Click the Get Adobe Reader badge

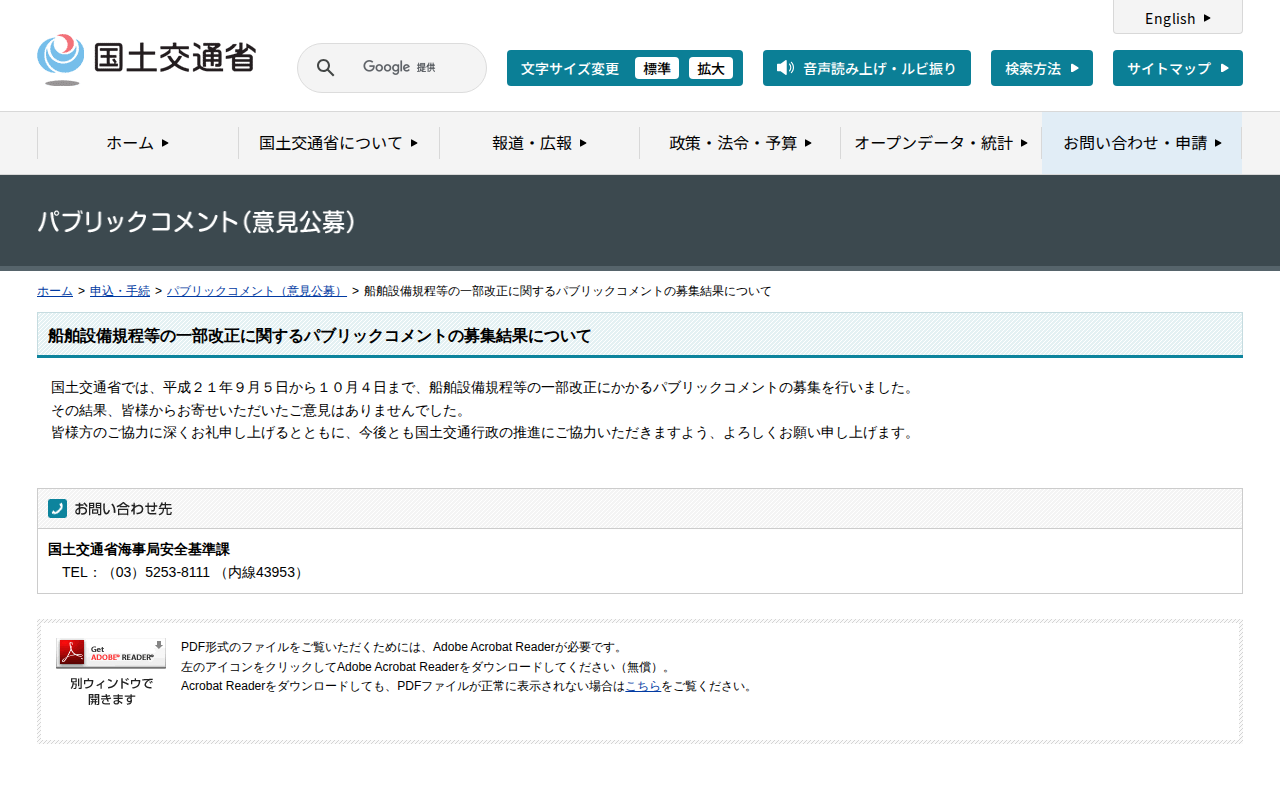(x=111, y=653)
